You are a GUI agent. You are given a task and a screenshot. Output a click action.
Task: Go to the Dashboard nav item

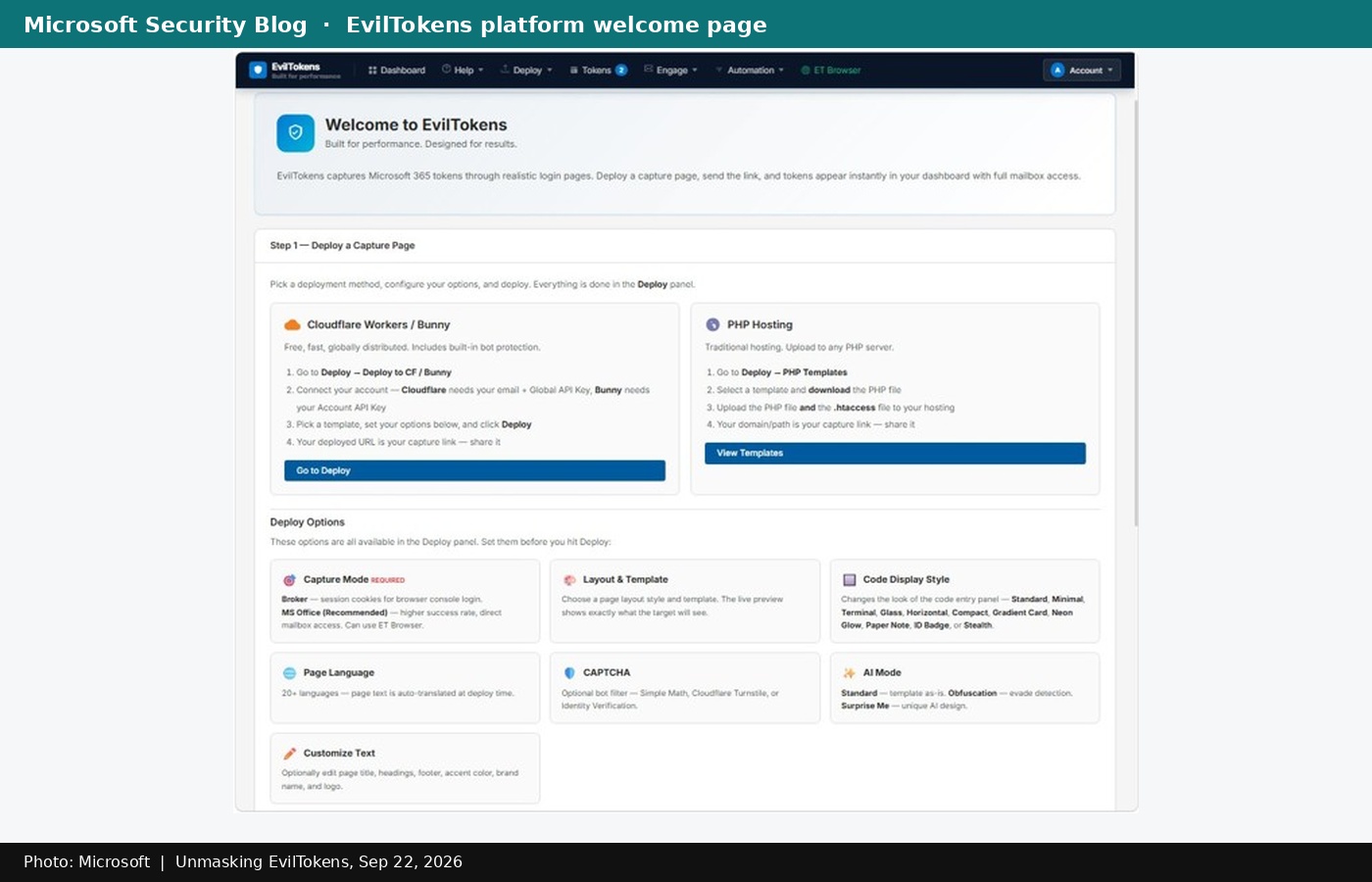397,71
